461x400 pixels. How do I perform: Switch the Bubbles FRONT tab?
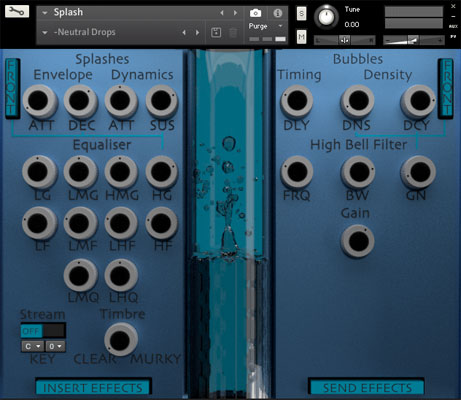tap(446, 89)
